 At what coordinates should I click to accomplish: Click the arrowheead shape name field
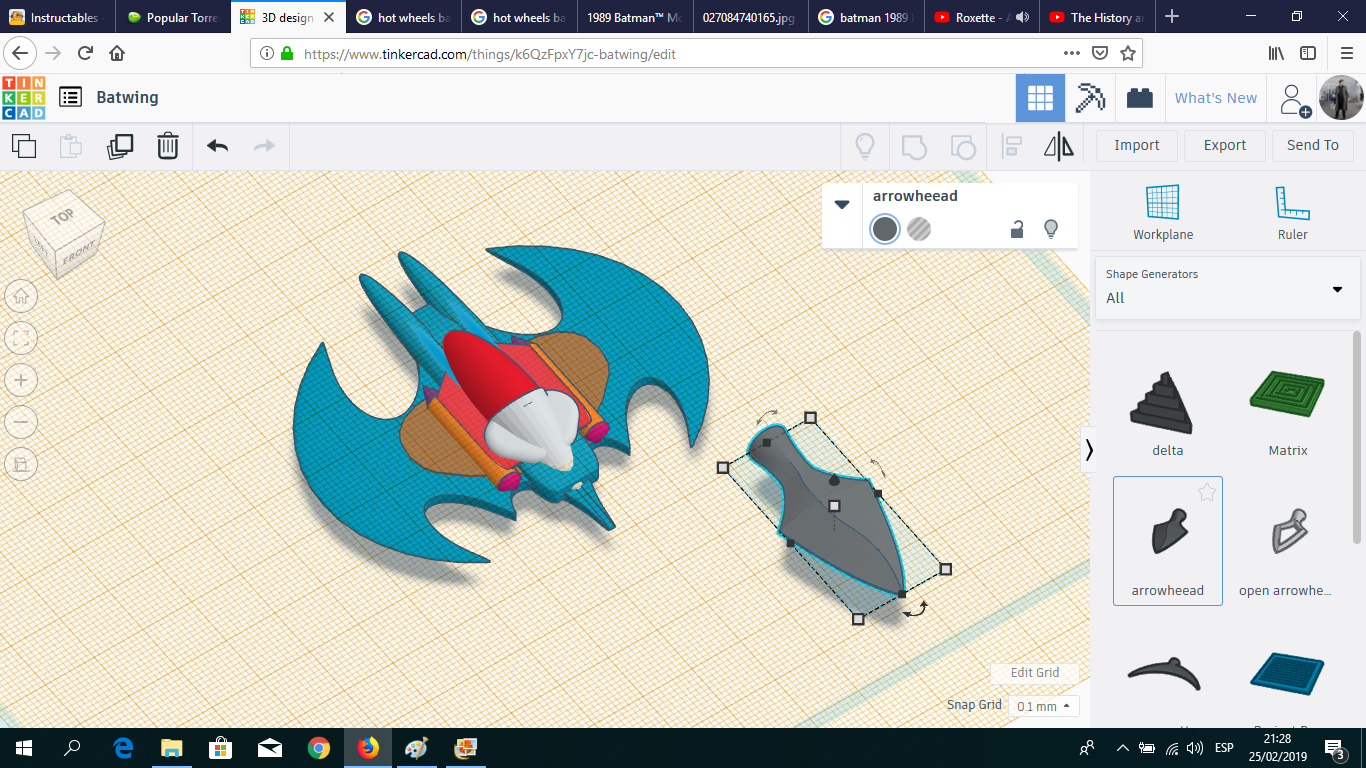point(915,196)
